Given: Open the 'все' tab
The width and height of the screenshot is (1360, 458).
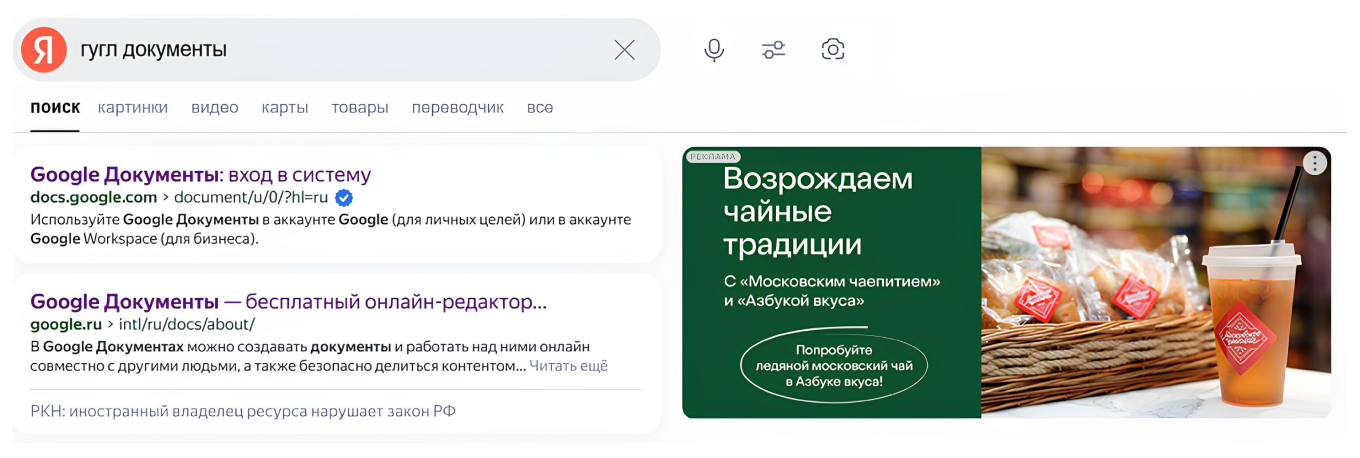Looking at the screenshot, I should click(x=540, y=108).
